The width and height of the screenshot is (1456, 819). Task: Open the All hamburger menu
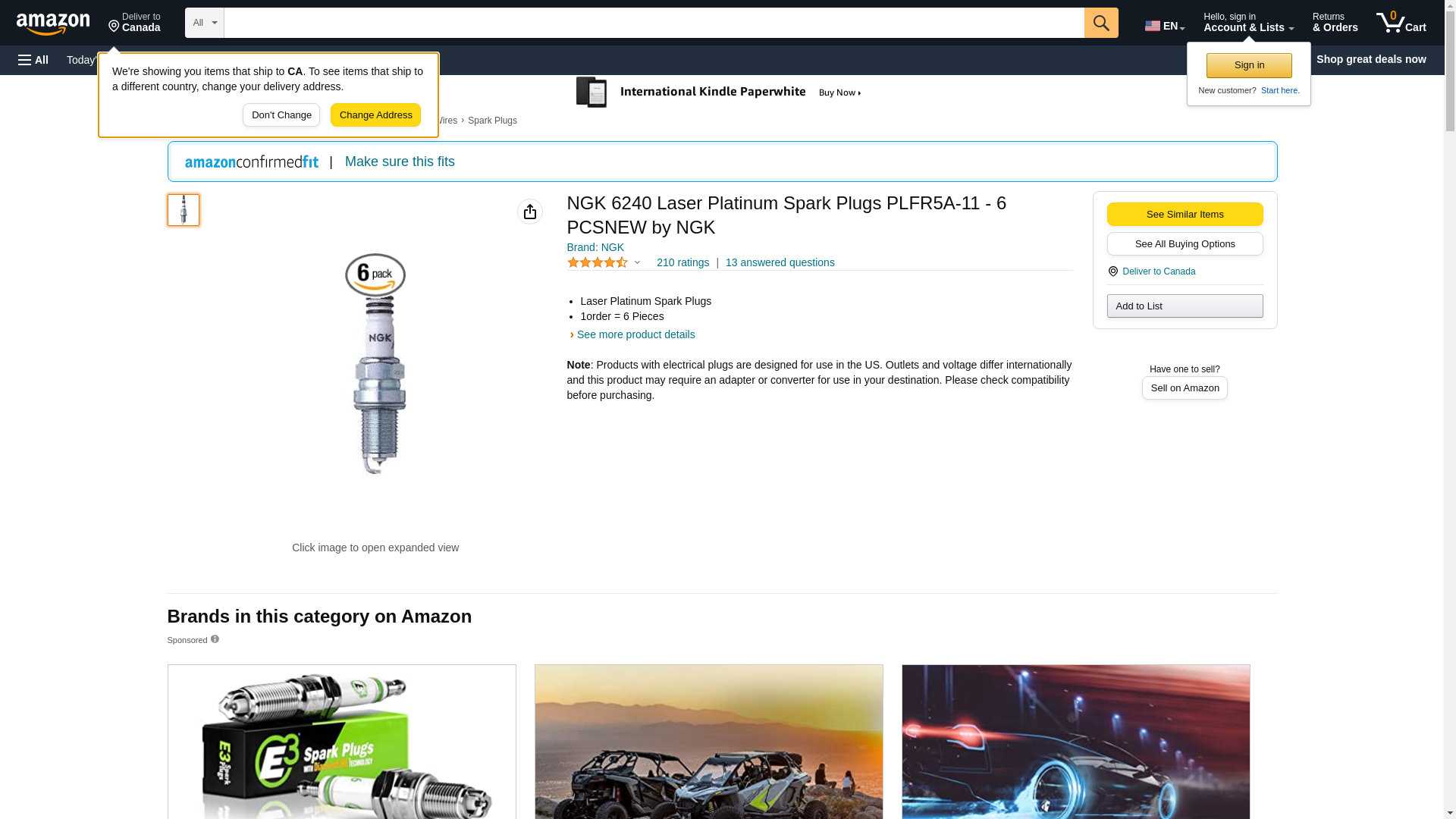[x=33, y=60]
